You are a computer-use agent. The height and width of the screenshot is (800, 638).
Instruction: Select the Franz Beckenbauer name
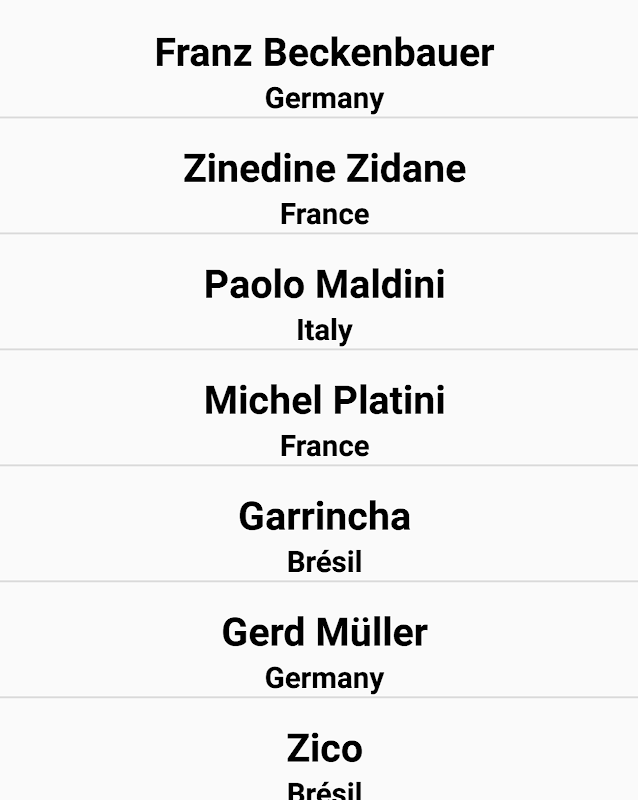[x=324, y=53]
